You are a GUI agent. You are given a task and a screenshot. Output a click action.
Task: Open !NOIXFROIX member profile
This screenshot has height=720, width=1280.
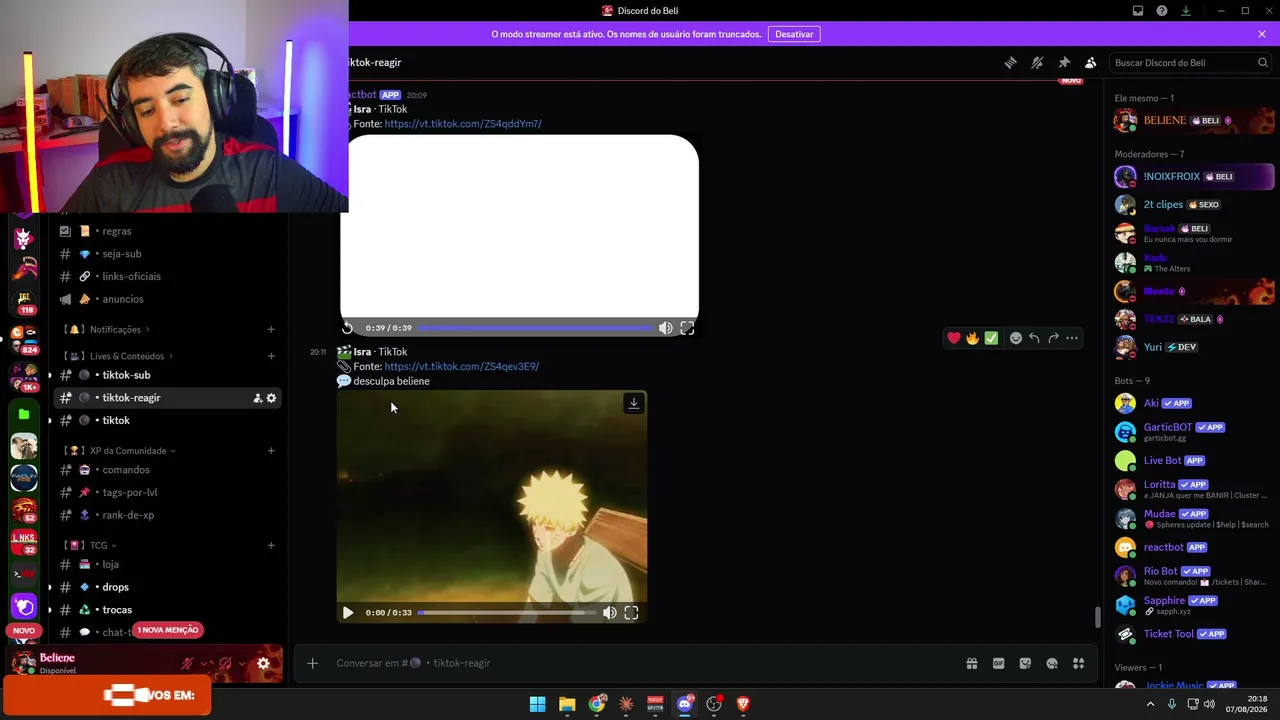coord(1194,177)
